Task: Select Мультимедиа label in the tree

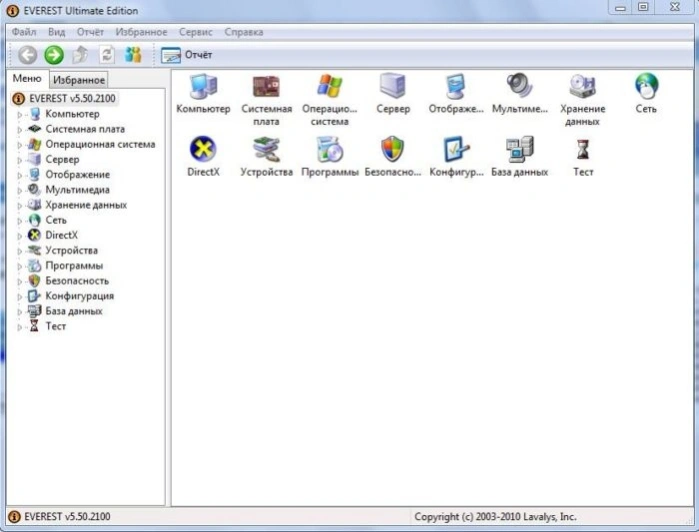Action: tap(78, 190)
